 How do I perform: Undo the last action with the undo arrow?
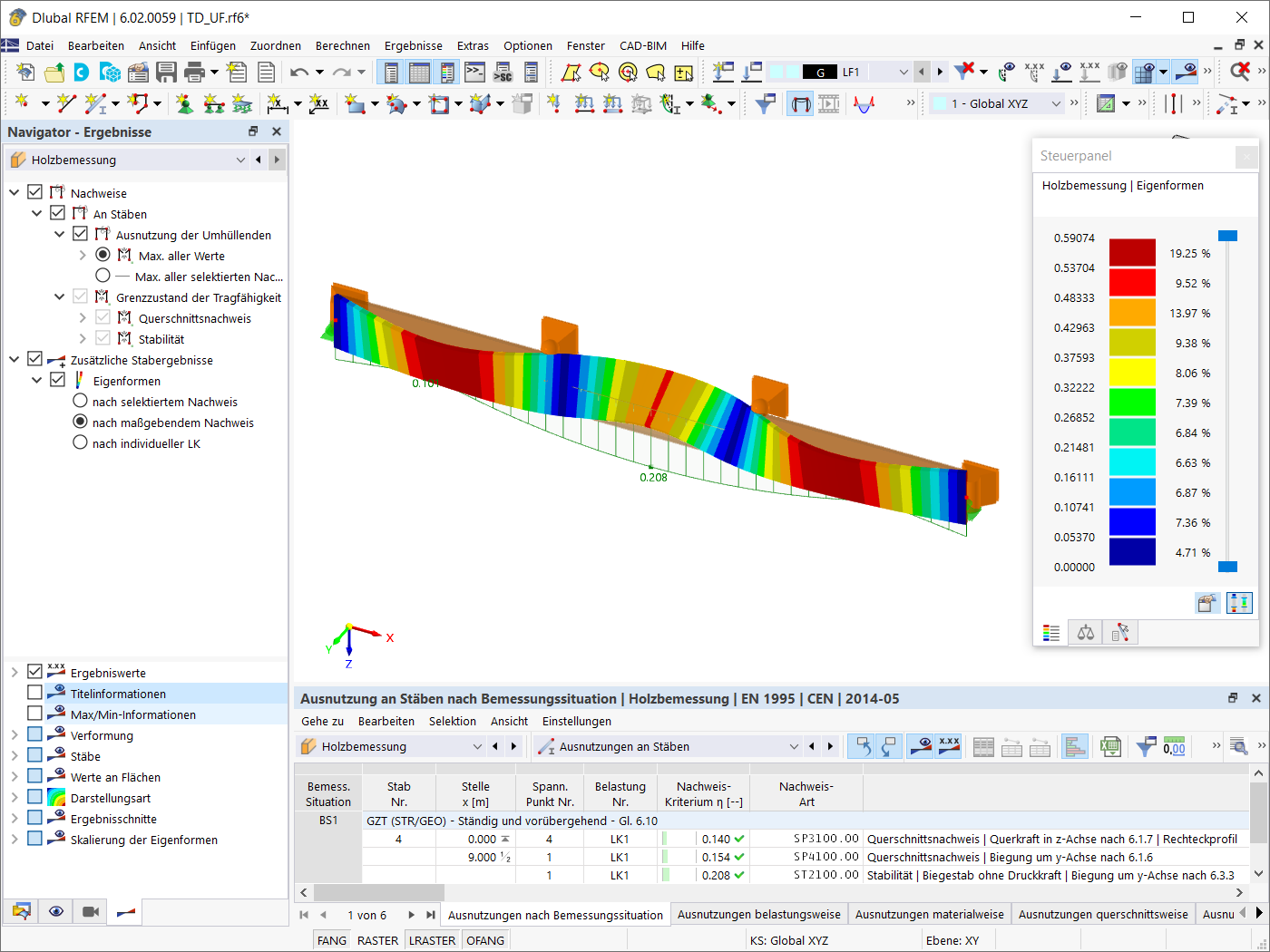click(x=299, y=72)
